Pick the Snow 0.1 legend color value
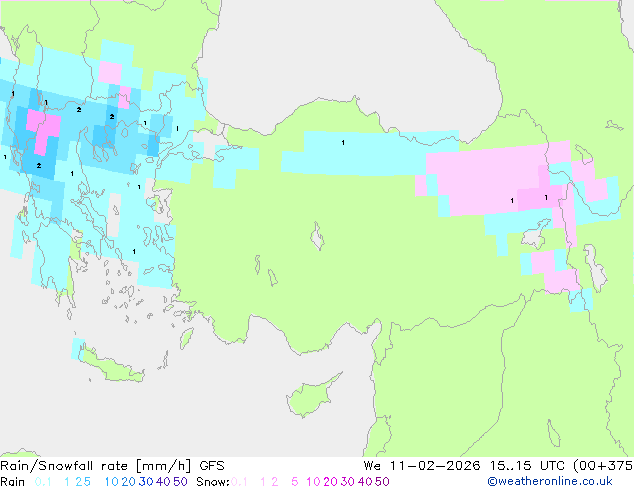 pyautogui.click(x=239, y=482)
